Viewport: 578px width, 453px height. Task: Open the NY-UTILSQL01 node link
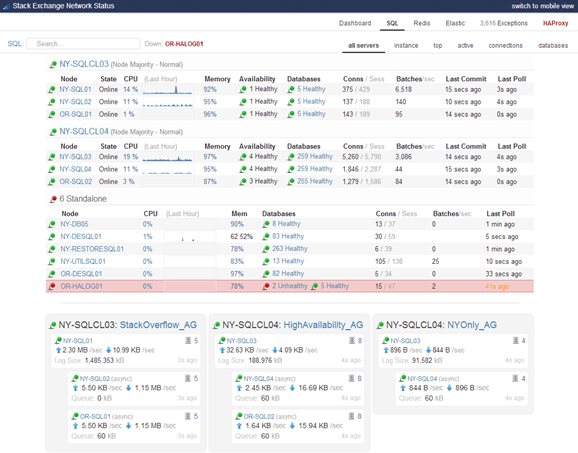click(x=83, y=262)
